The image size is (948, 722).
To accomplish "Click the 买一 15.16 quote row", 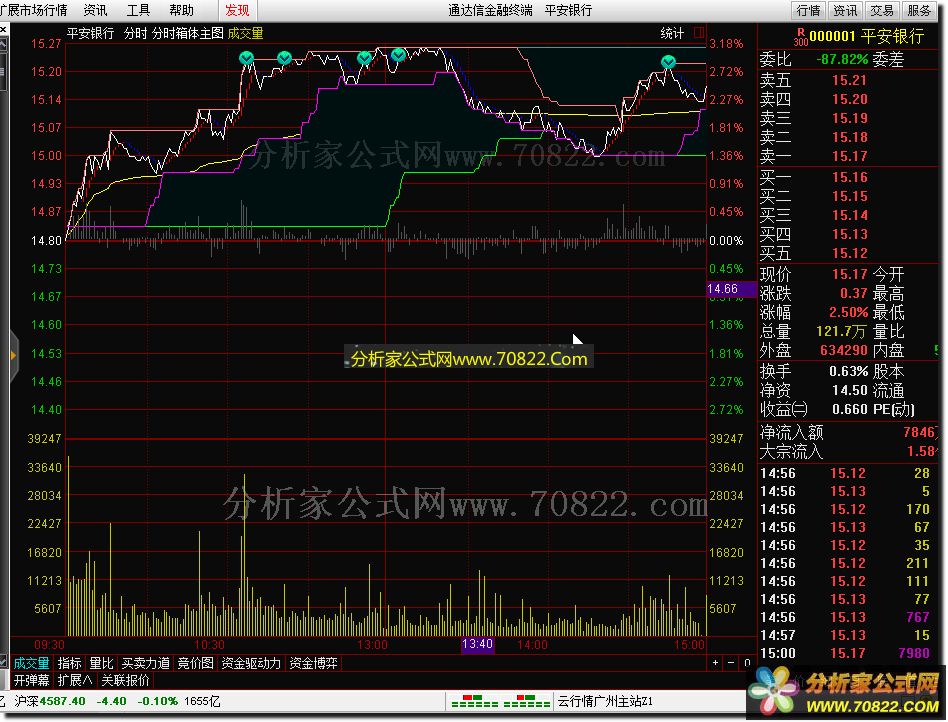I will pos(849,178).
